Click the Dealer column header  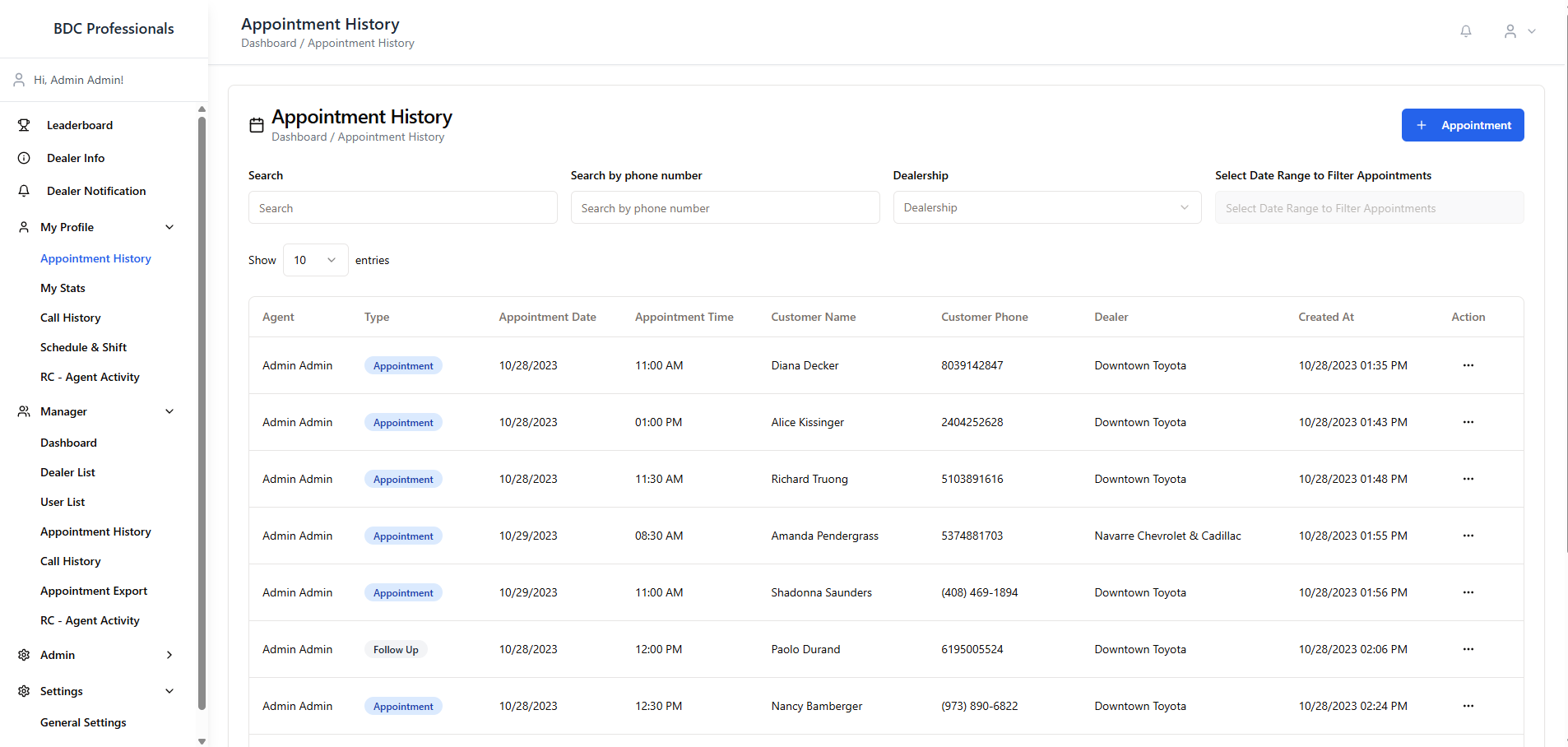[x=1111, y=317]
